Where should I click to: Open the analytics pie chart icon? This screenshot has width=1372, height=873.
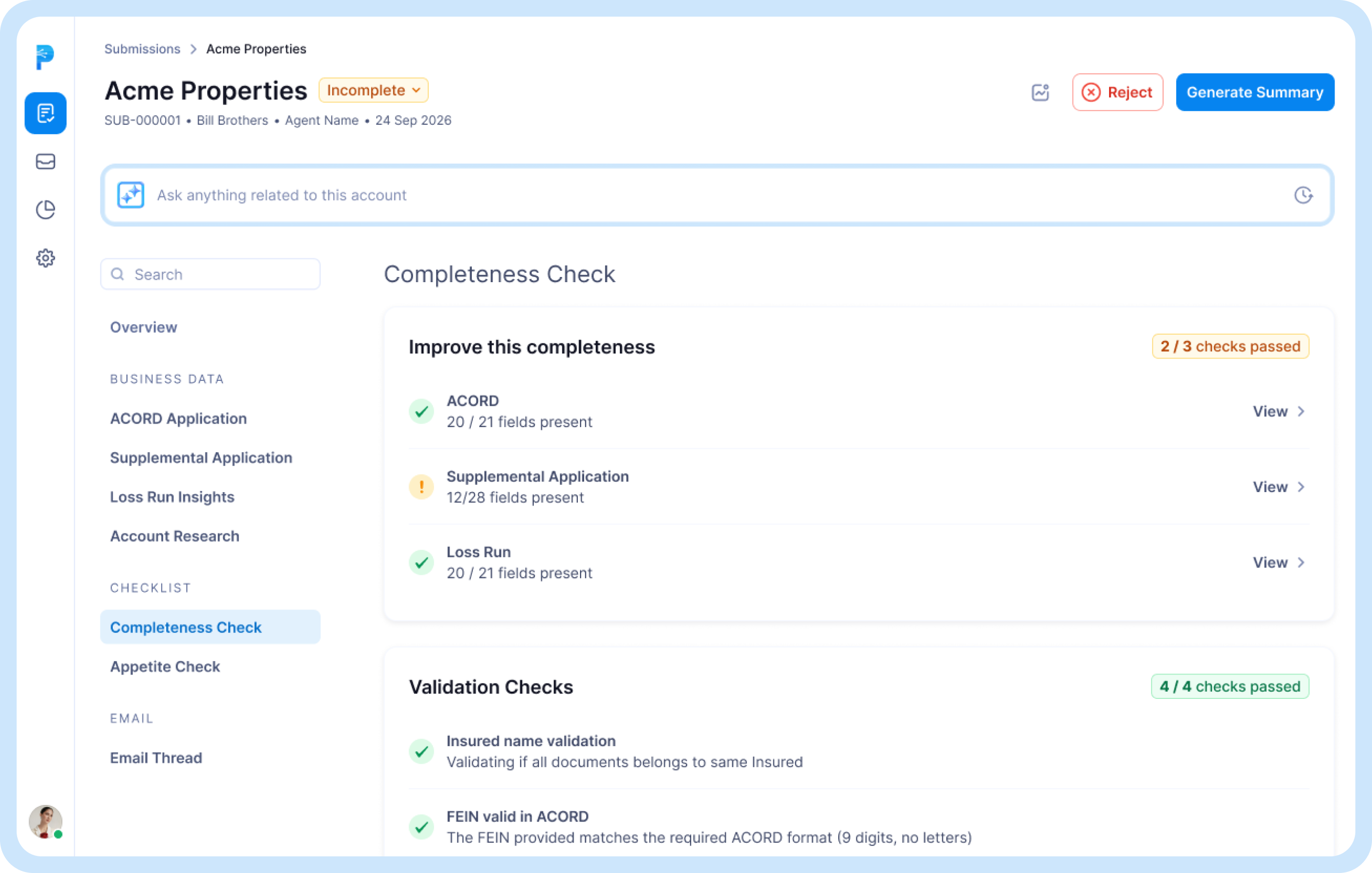[45, 210]
